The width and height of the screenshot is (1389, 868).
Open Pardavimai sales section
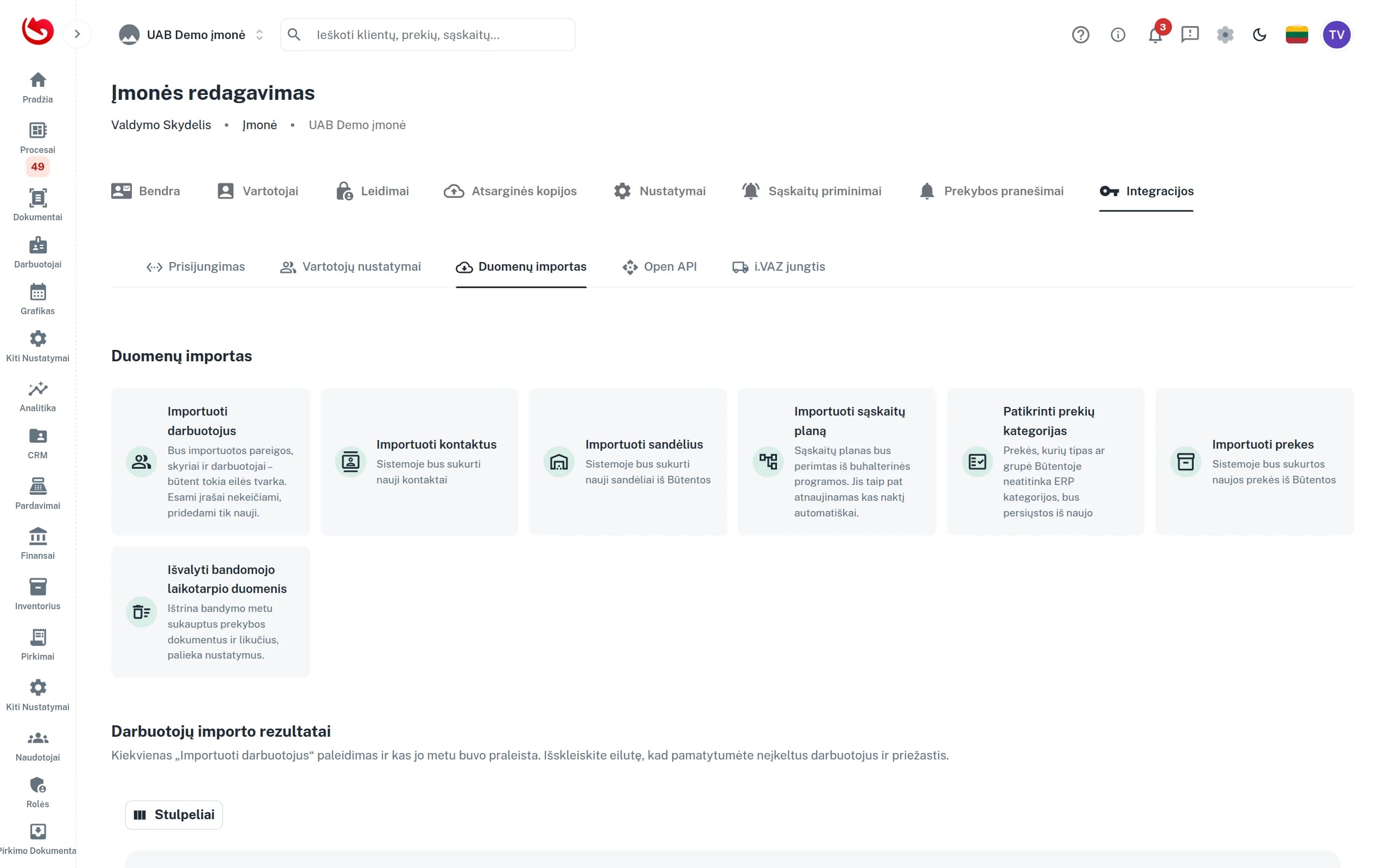pyautogui.click(x=38, y=494)
